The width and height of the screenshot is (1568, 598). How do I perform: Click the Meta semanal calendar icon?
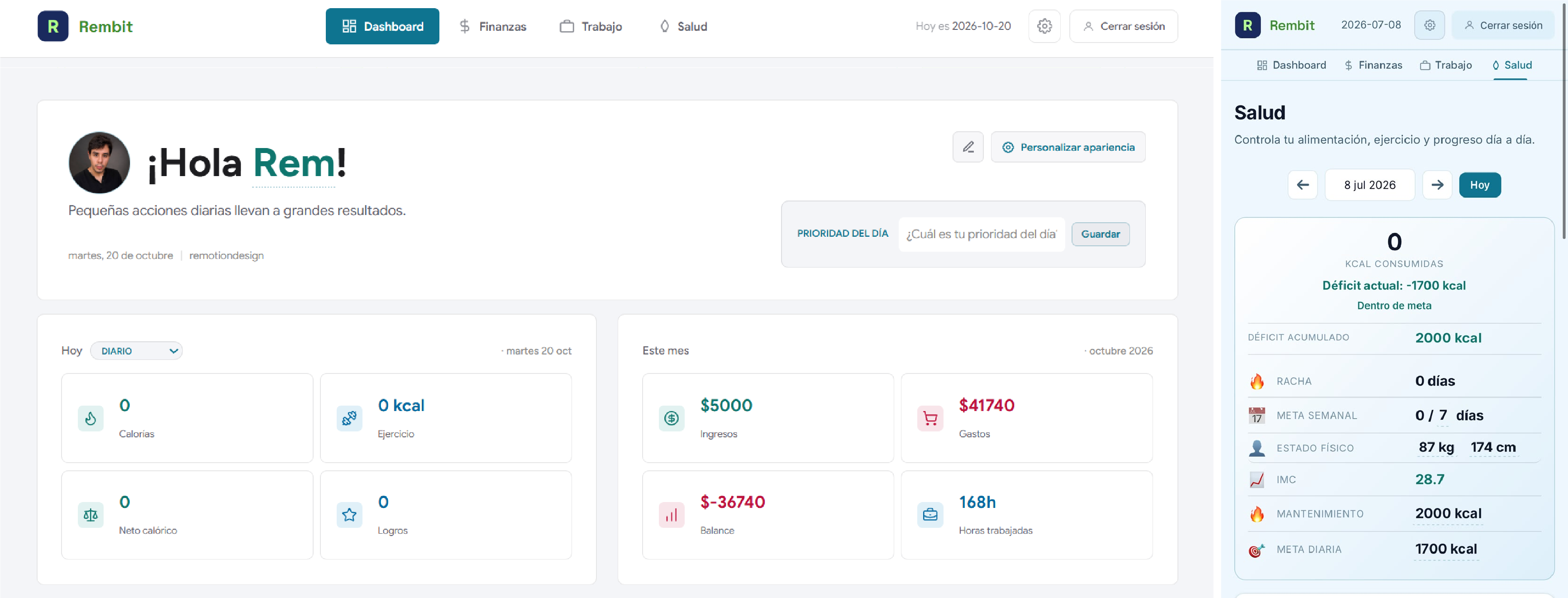click(x=1257, y=415)
